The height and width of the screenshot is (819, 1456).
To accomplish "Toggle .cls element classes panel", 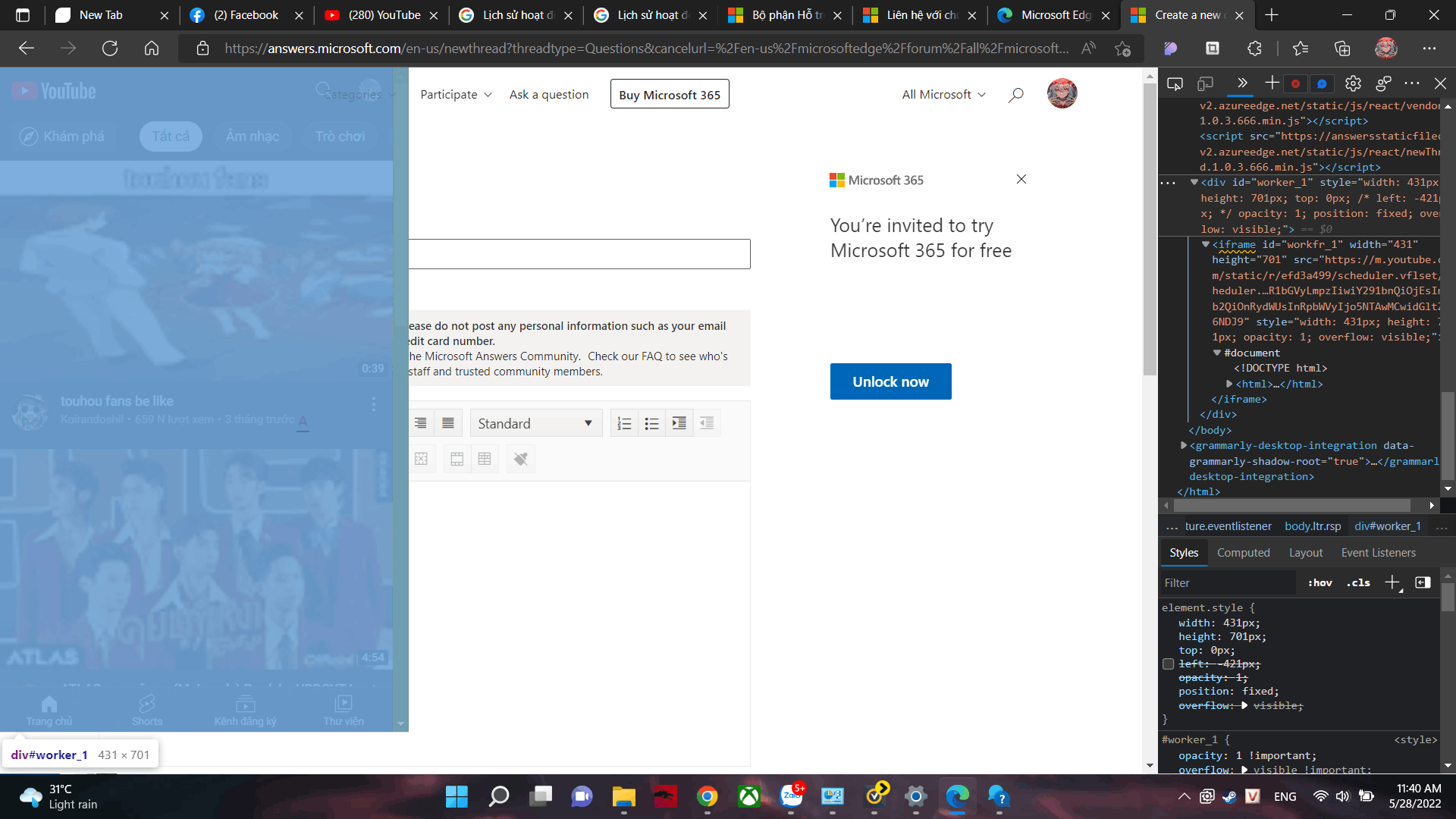I will (x=1358, y=582).
